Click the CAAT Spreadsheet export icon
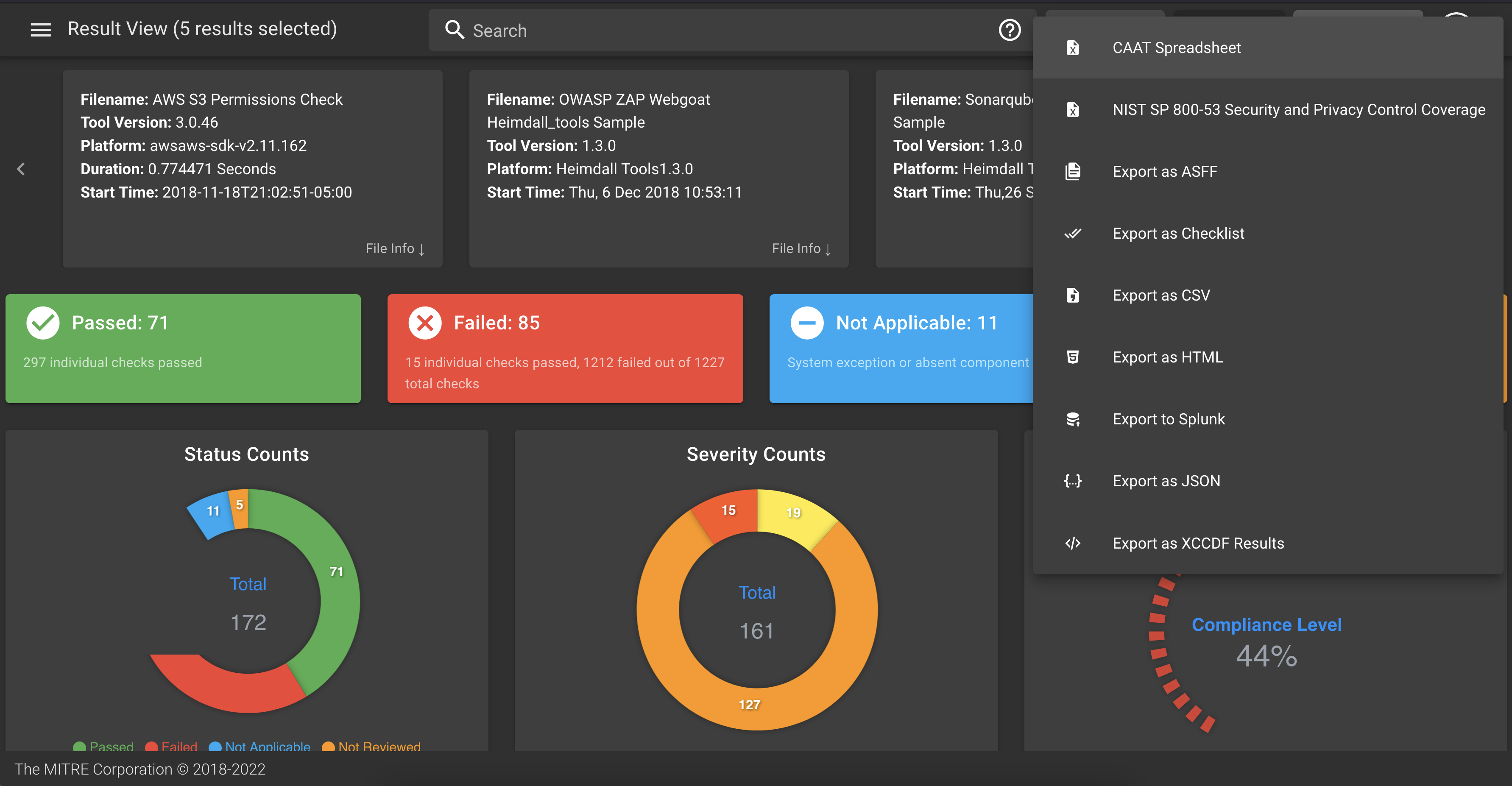1512x786 pixels. (1073, 47)
